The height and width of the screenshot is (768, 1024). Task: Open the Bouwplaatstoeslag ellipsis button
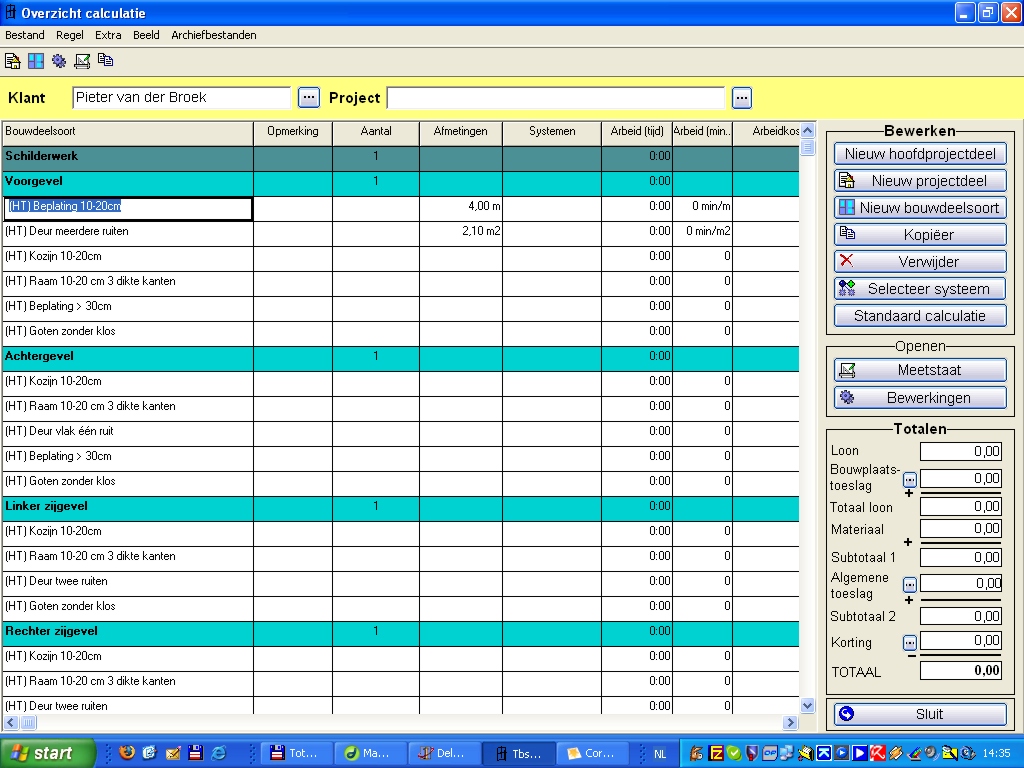pos(910,480)
